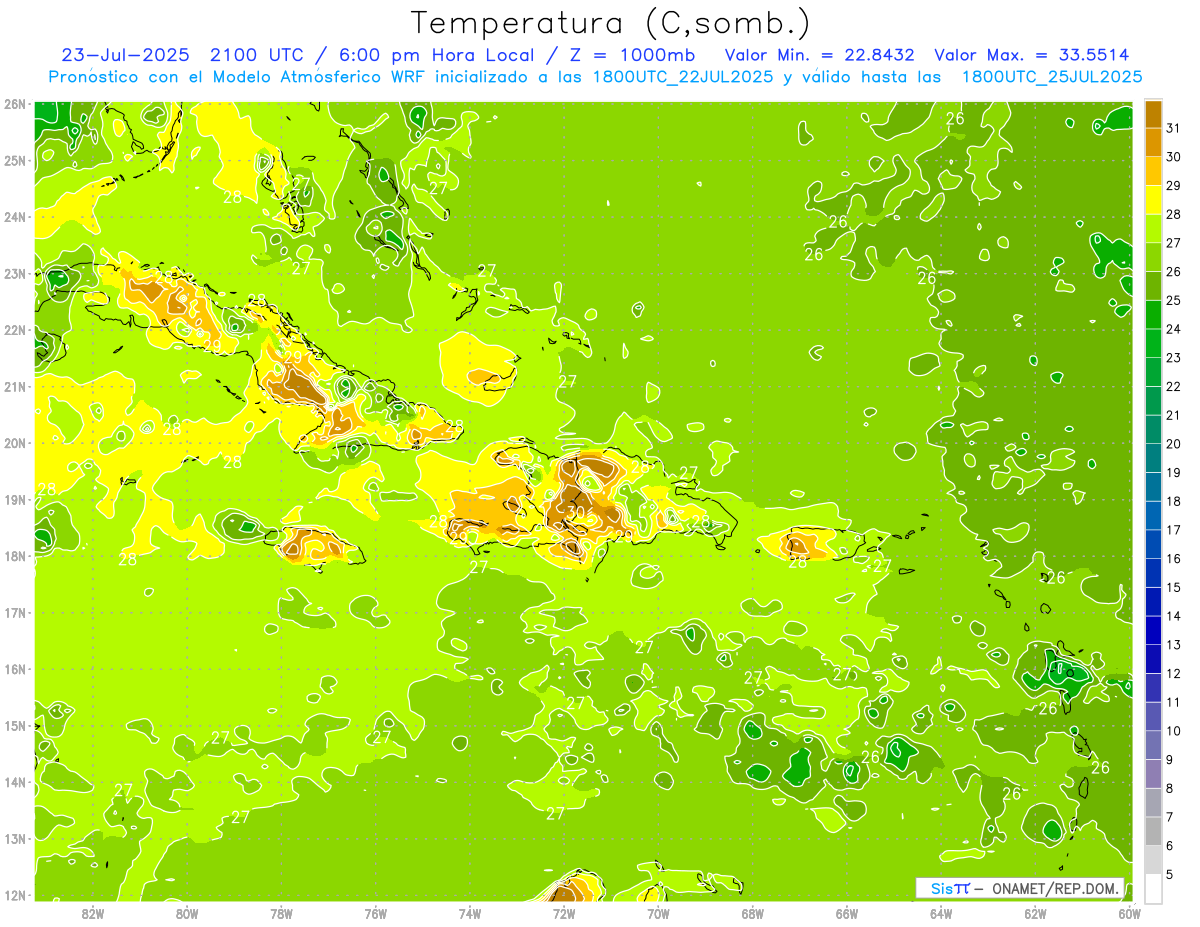
Task: Click the "64W" longitude axis label
Action: 941,914
